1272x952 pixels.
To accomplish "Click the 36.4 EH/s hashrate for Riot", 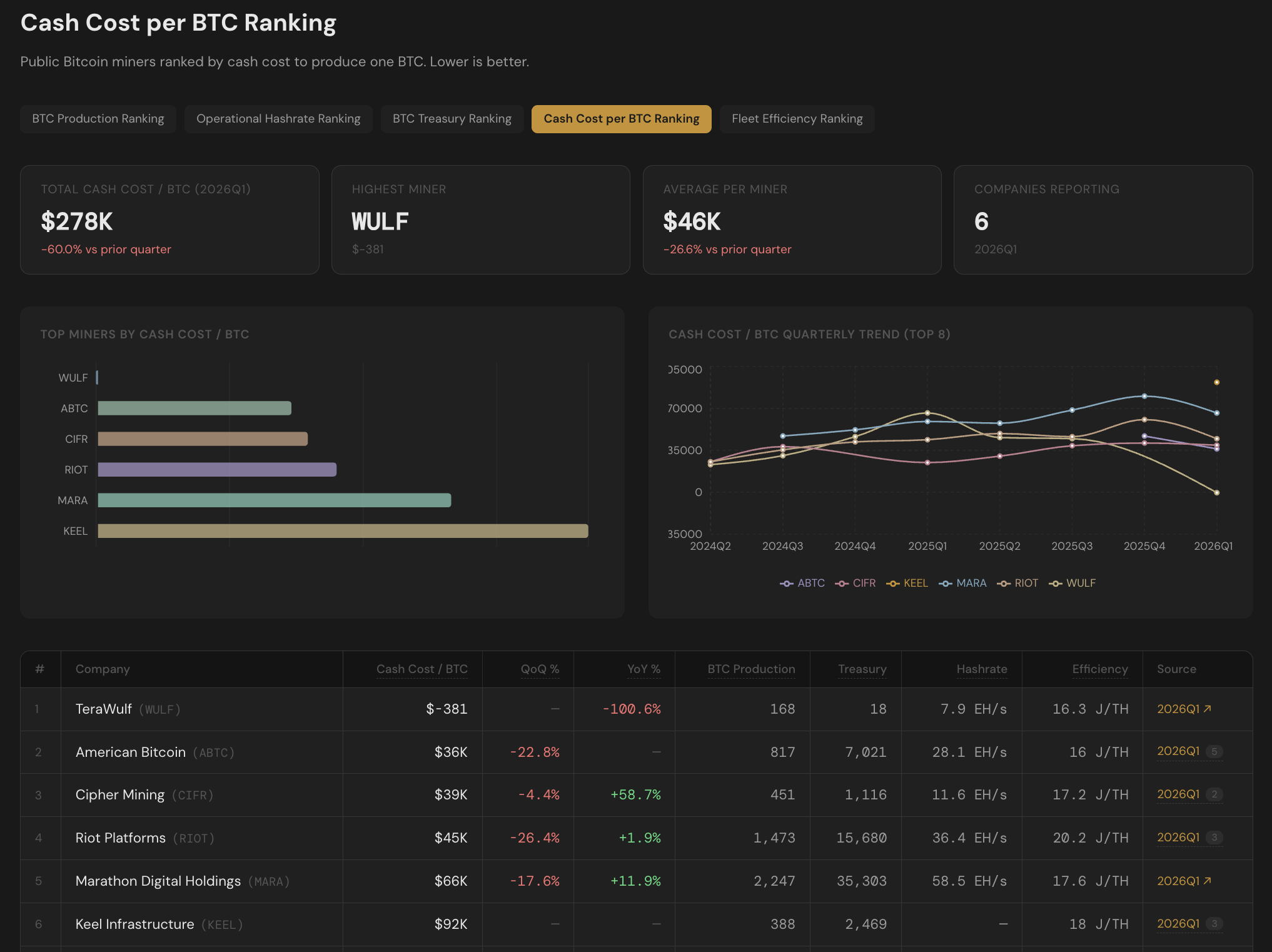I will pos(969,838).
